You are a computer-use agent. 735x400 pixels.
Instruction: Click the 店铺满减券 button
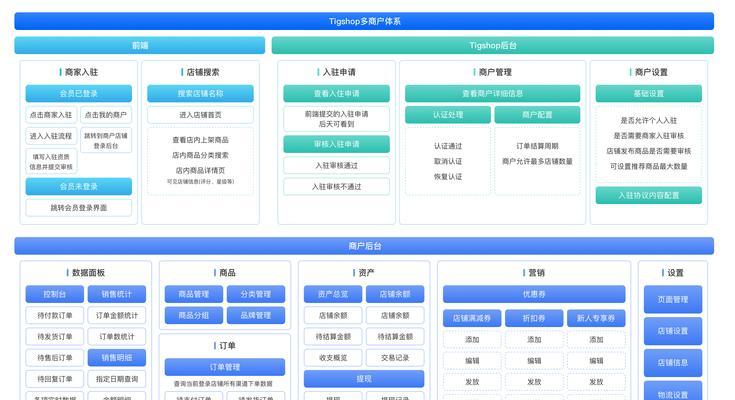[472, 318]
